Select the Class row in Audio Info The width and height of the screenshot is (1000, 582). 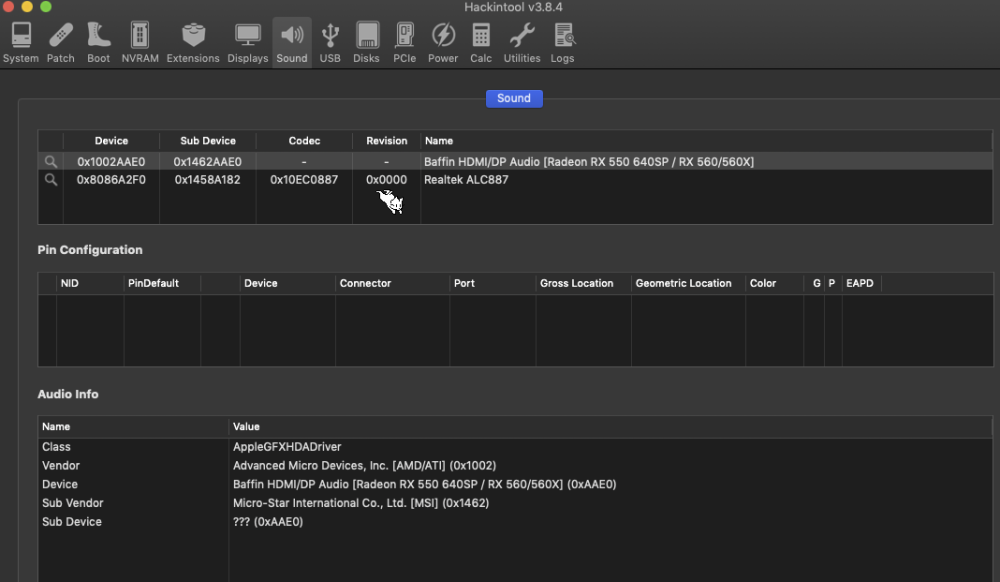tap(515, 447)
